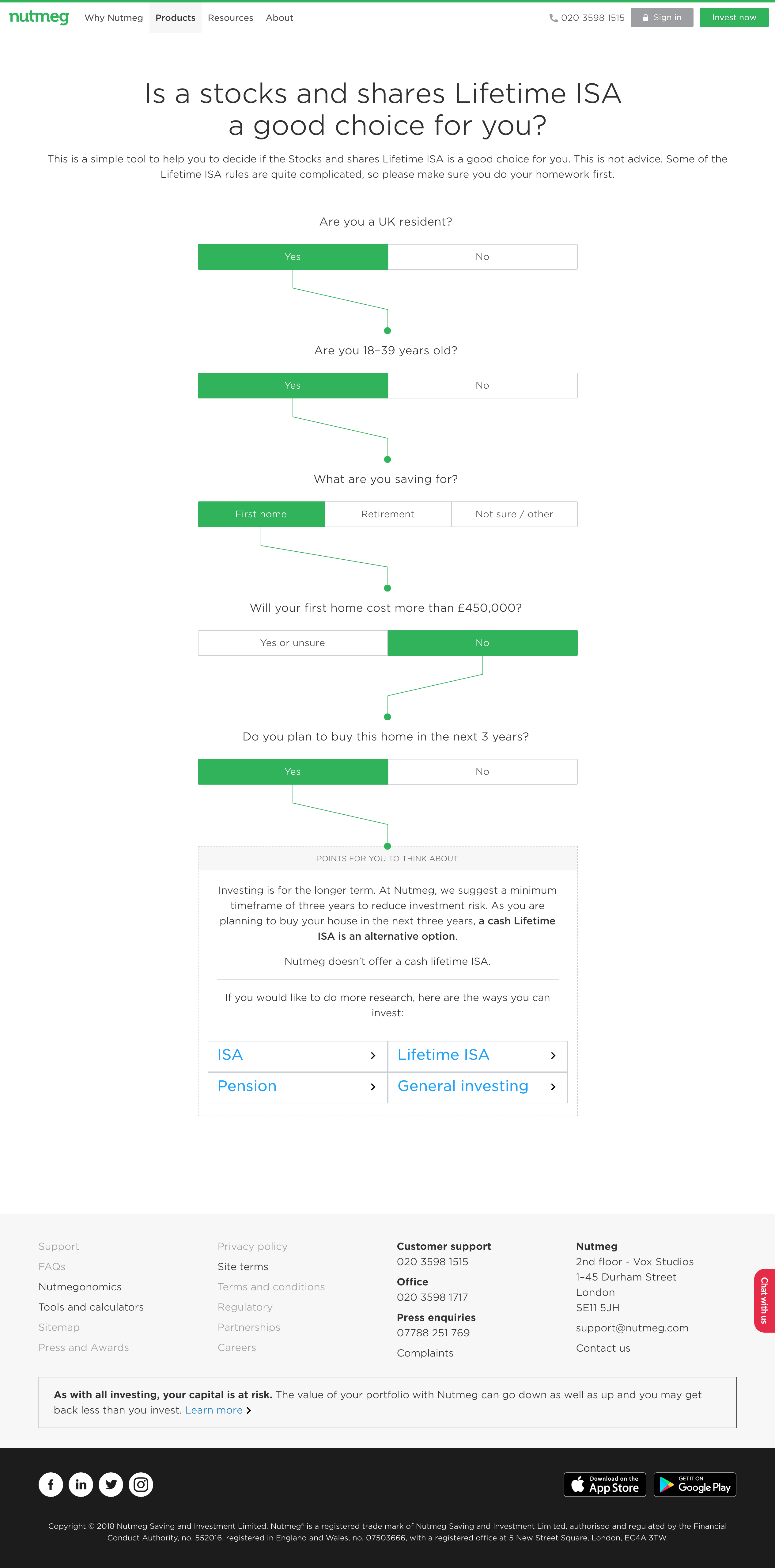Open the Products menu
775x1568 pixels.
(175, 18)
